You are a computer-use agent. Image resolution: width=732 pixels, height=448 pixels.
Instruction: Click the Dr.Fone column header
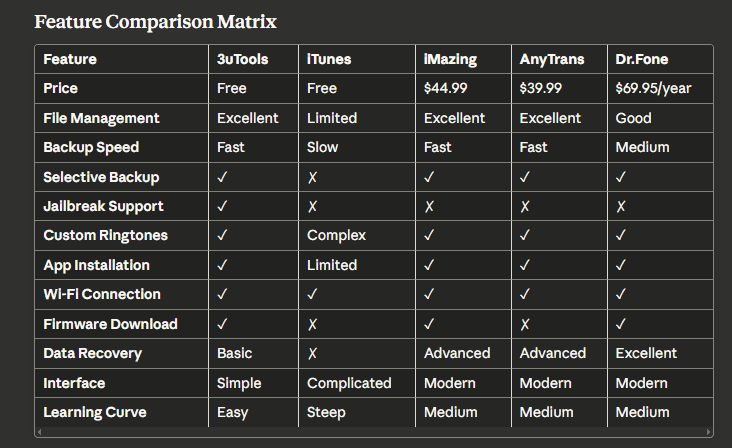pyautogui.click(x=642, y=59)
